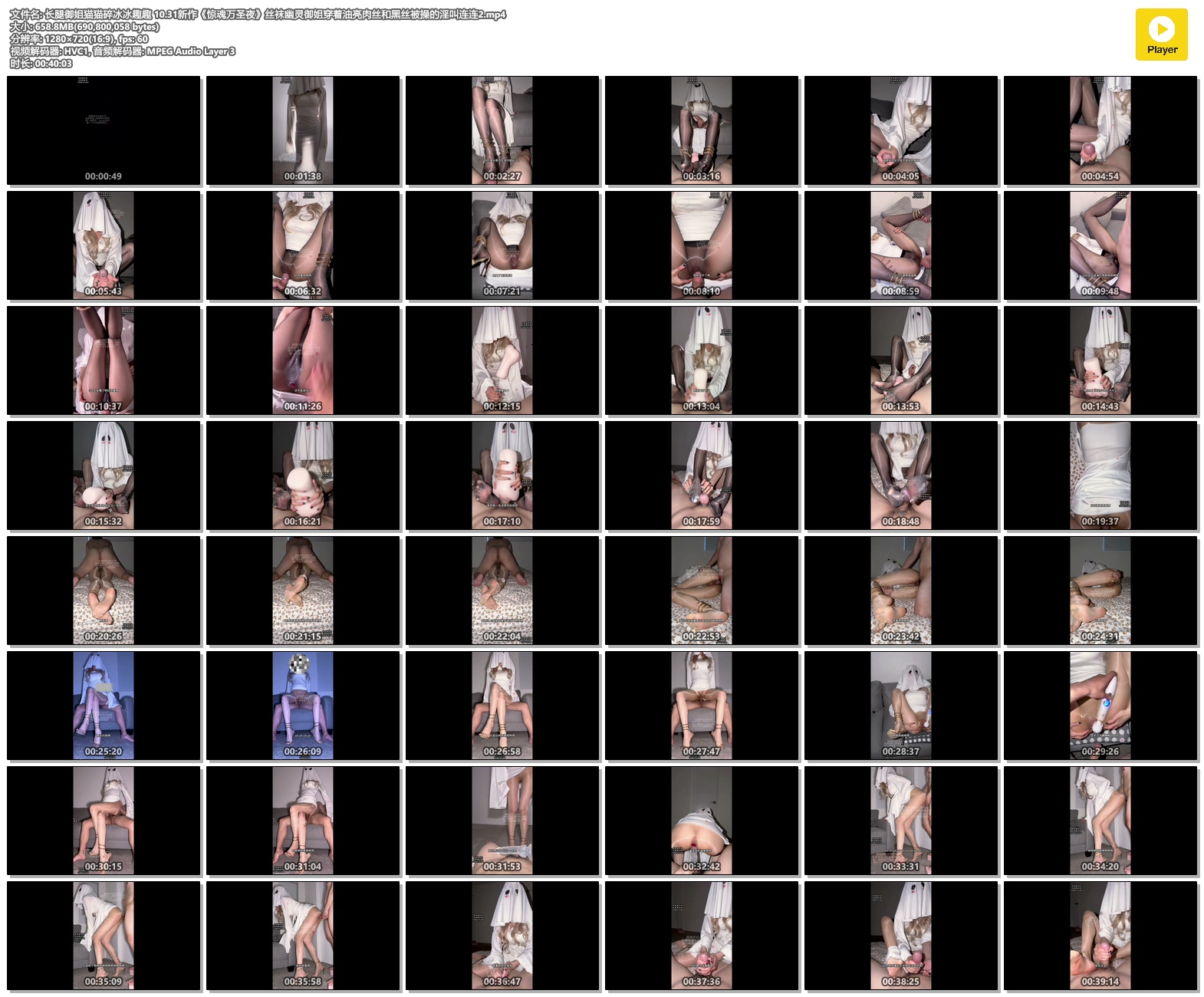Click the thumbnail labeled 00:31:53
The image size is (1204, 997).
tap(502, 821)
